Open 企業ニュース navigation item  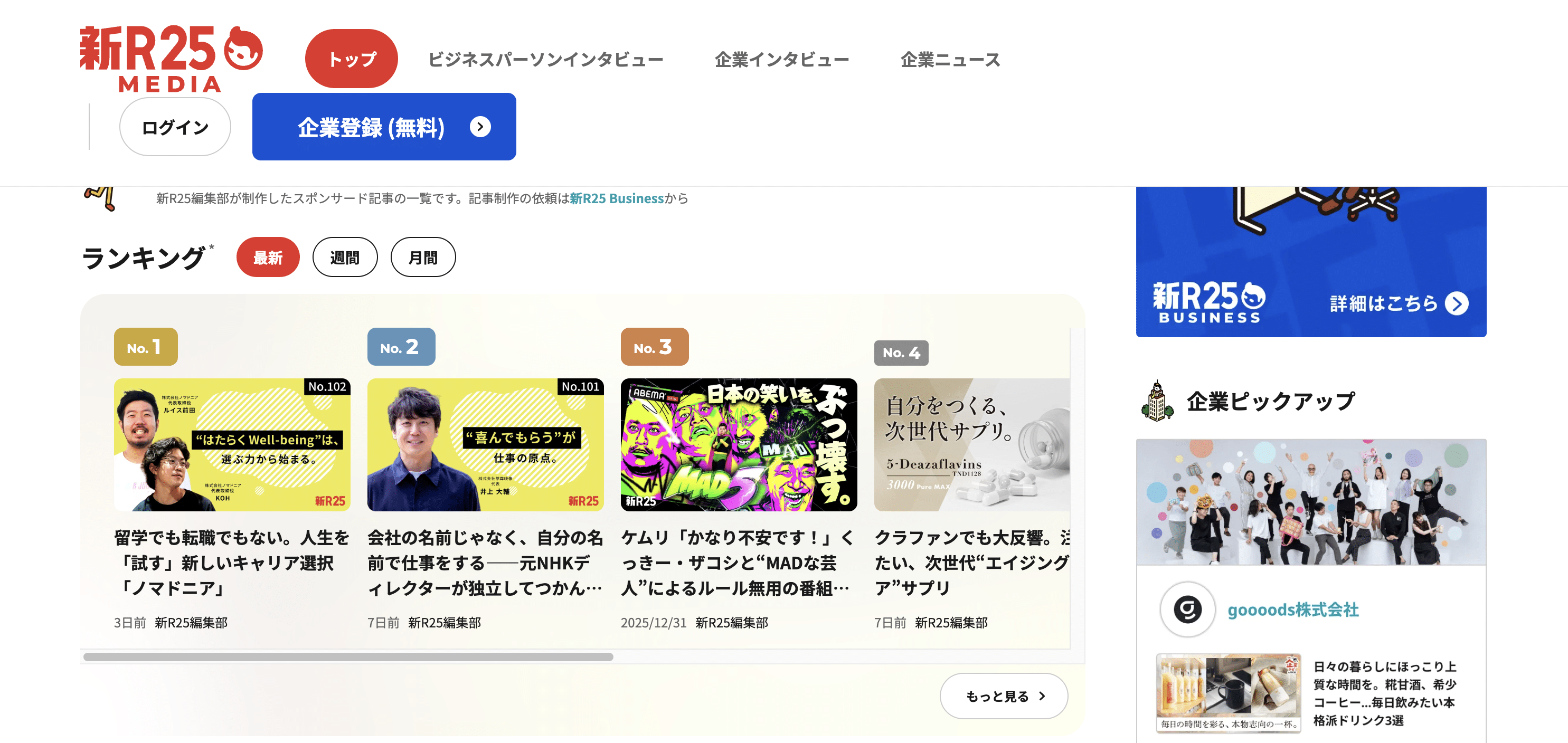tap(950, 60)
